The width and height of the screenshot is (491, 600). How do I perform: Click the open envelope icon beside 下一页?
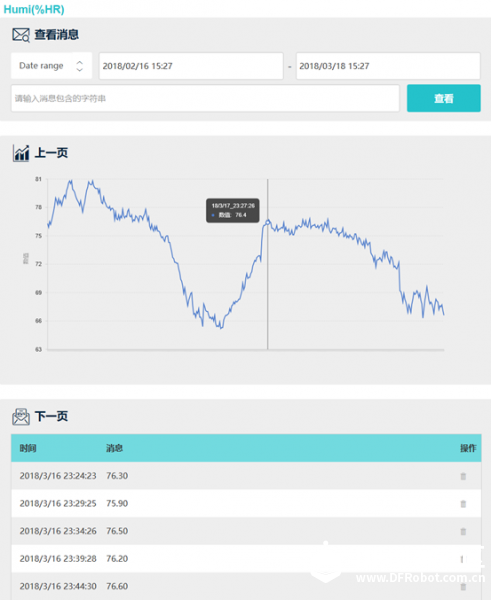(21, 417)
